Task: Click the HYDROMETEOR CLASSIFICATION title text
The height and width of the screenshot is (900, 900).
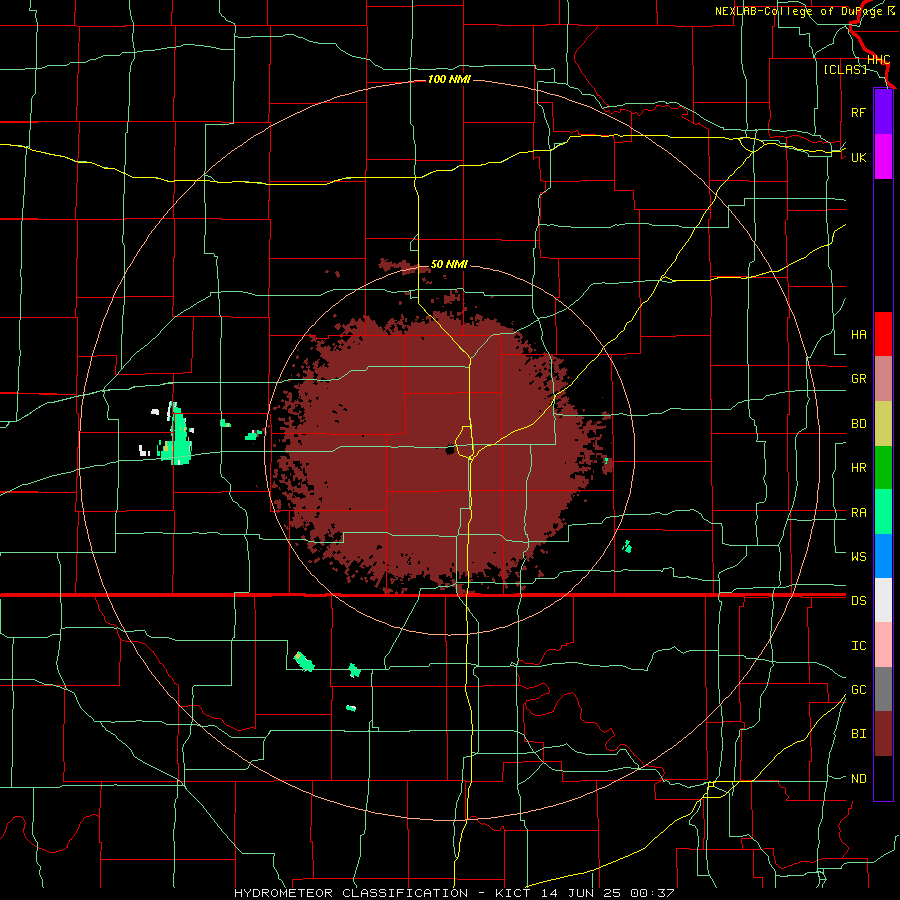Action: 351,893
